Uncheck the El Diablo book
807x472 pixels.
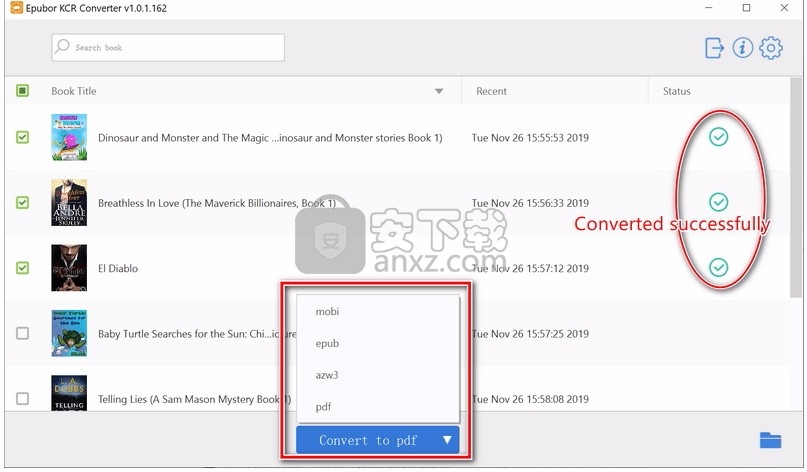click(x=22, y=268)
